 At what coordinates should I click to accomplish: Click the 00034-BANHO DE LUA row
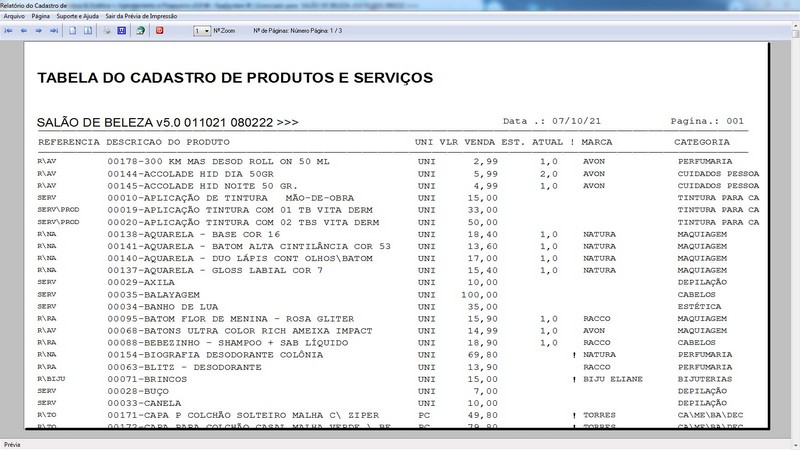tap(398, 307)
